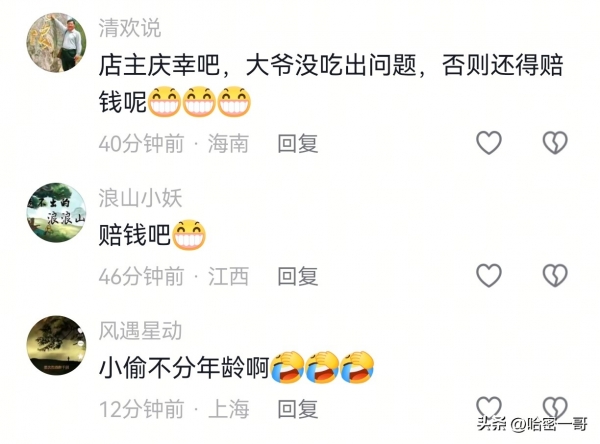Dislike the 清欢说 comment with broken heart
The width and height of the screenshot is (600, 444).
tap(555, 143)
